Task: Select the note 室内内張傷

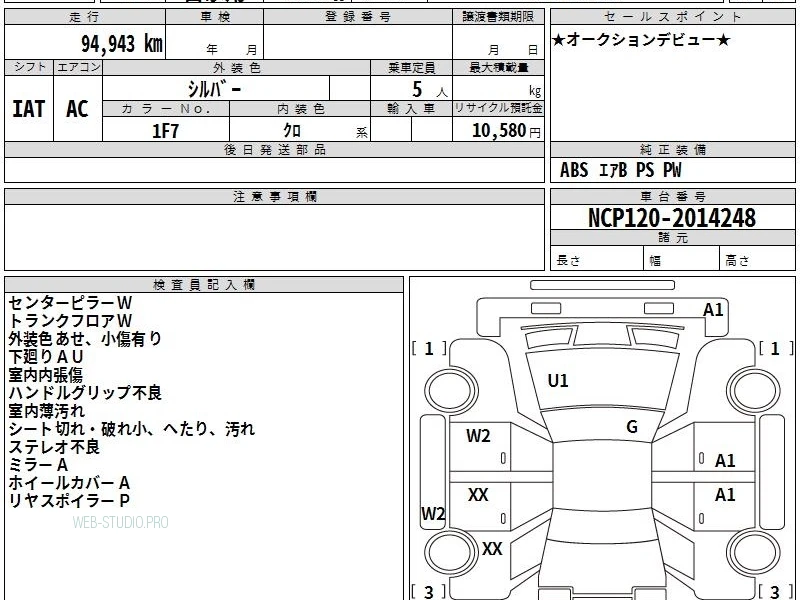Action: click(45, 375)
